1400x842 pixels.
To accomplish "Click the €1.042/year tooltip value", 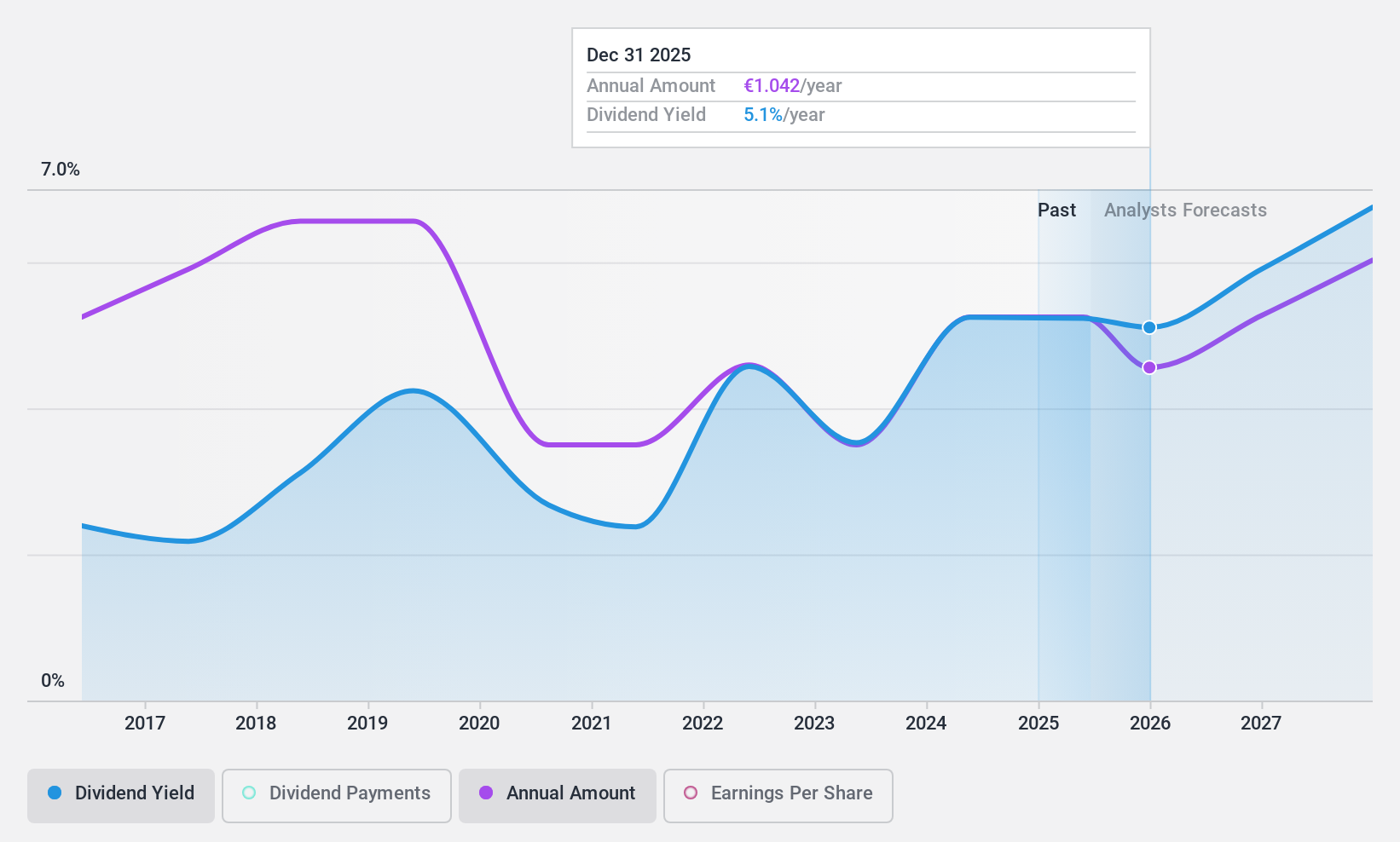I will pos(793,86).
